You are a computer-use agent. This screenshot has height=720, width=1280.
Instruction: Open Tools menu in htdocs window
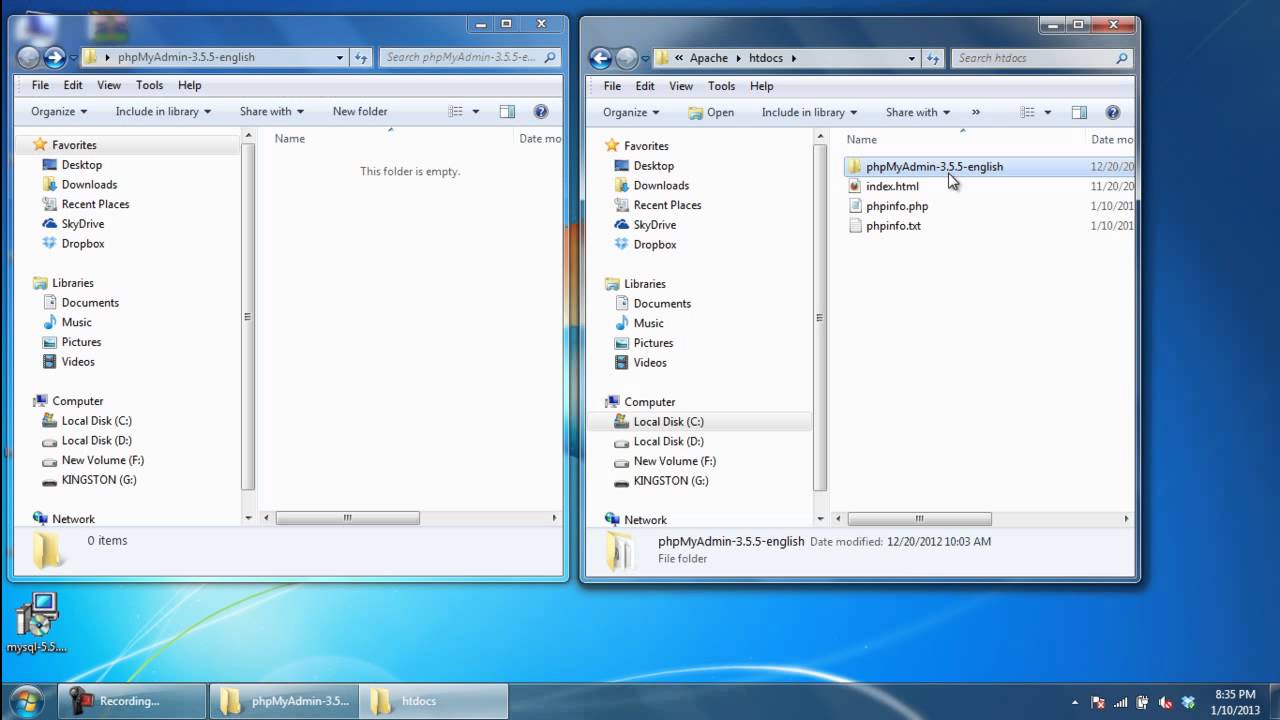coord(721,86)
